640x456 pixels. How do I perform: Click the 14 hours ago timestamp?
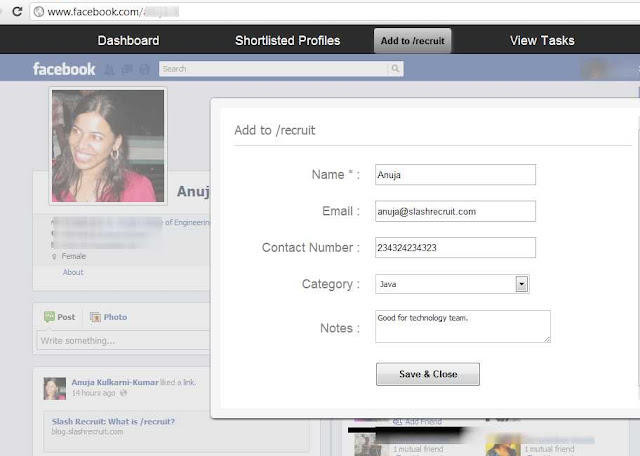coord(93,393)
